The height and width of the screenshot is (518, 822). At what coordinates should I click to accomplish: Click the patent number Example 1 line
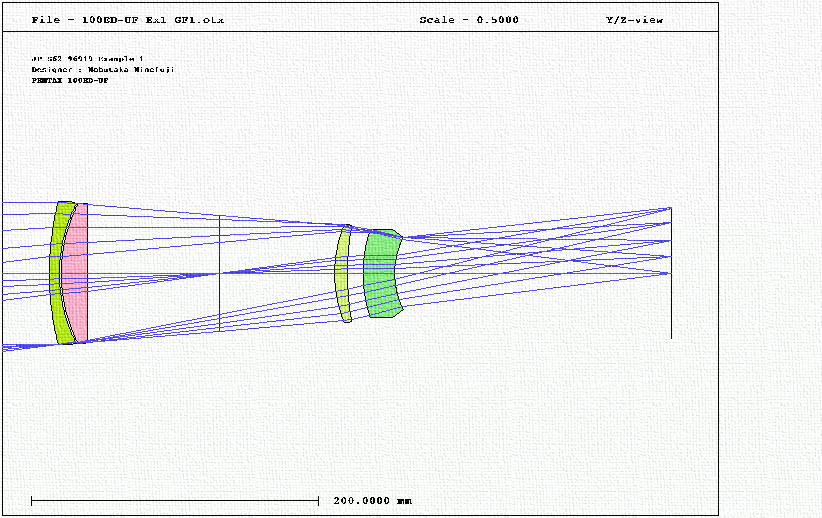(87, 59)
